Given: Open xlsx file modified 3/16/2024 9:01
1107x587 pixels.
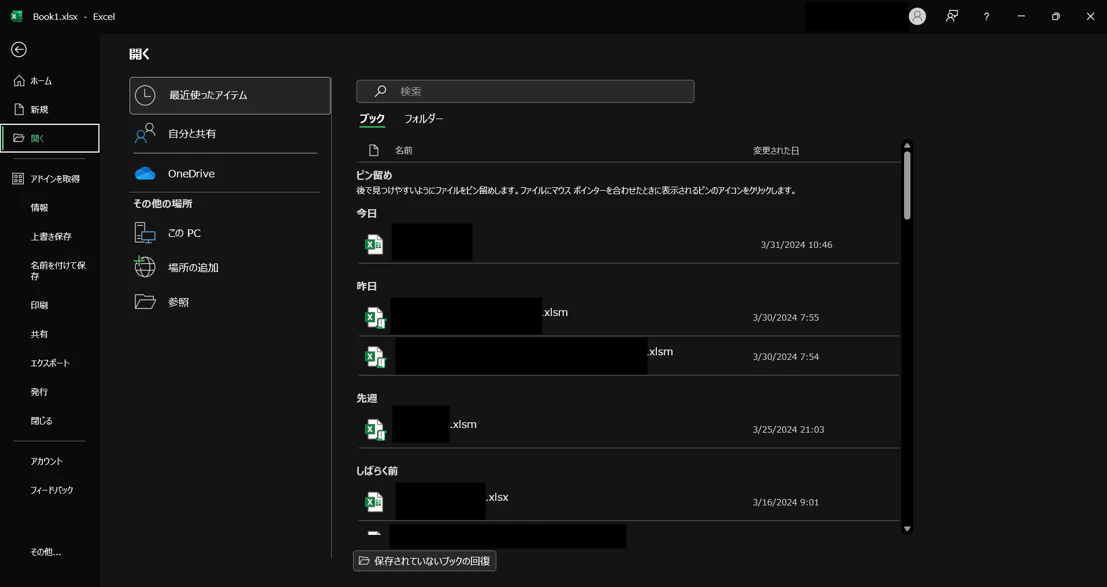Looking at the screenshot, I should pos(628,502).
